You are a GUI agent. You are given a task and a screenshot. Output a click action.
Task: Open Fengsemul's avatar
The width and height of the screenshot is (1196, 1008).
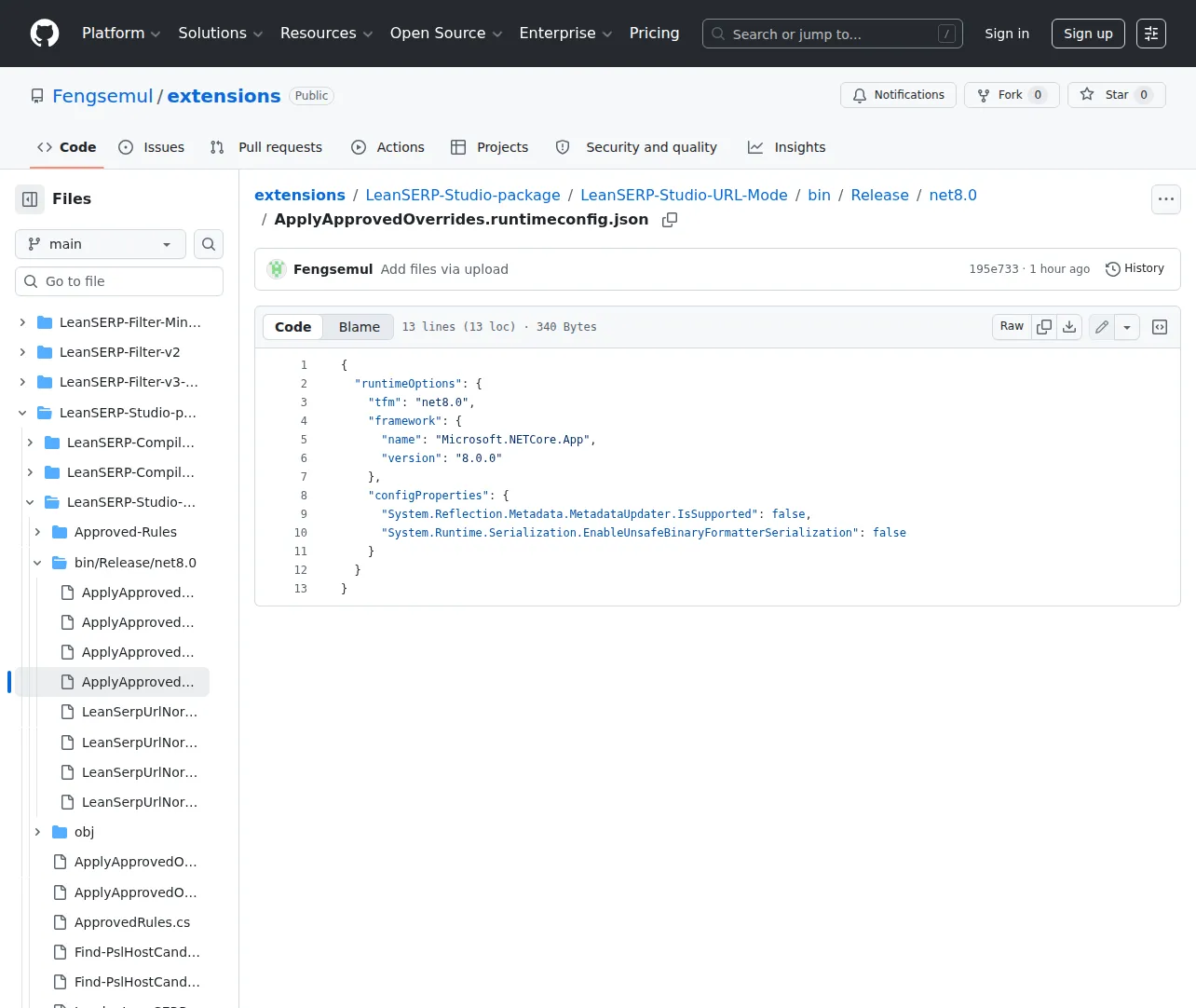277,269
